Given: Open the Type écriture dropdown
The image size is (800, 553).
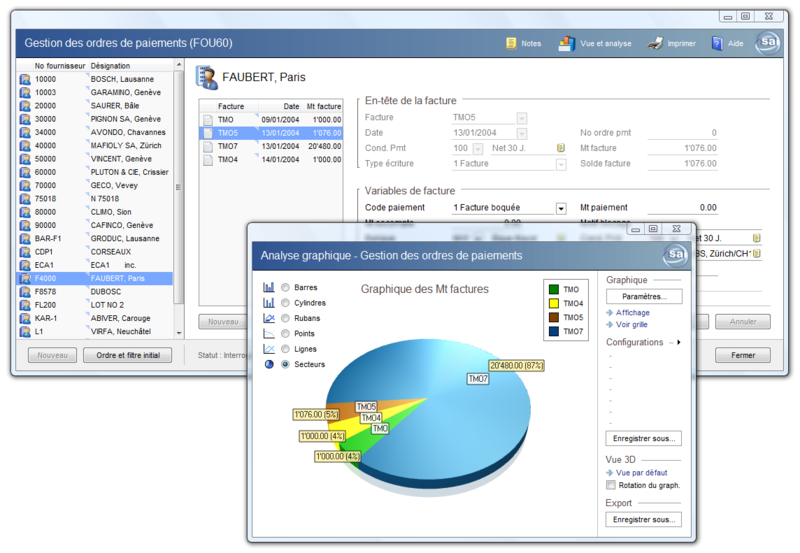Looking at the screenshot, I should pyautogui.click(x=521, y=163).
